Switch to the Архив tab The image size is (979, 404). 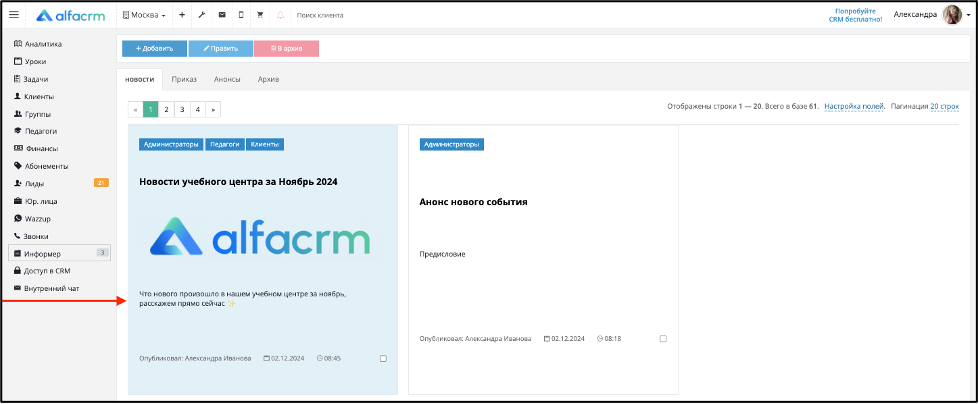[x=268, y=79]
